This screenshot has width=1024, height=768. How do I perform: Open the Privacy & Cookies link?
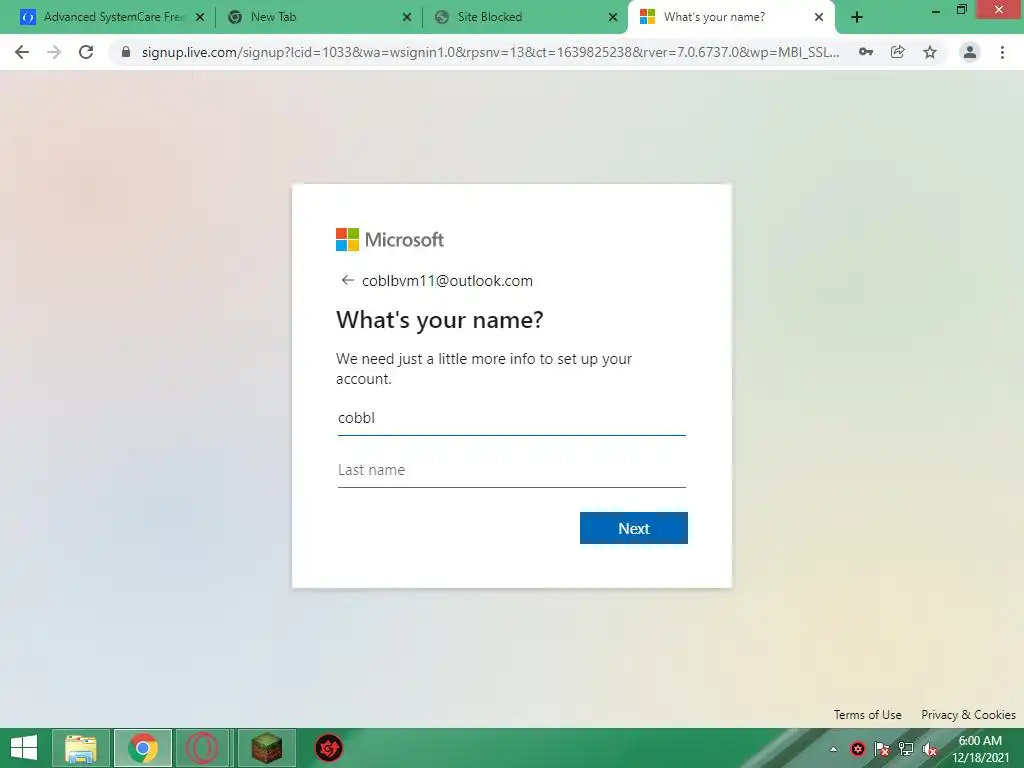pos(968,714)
